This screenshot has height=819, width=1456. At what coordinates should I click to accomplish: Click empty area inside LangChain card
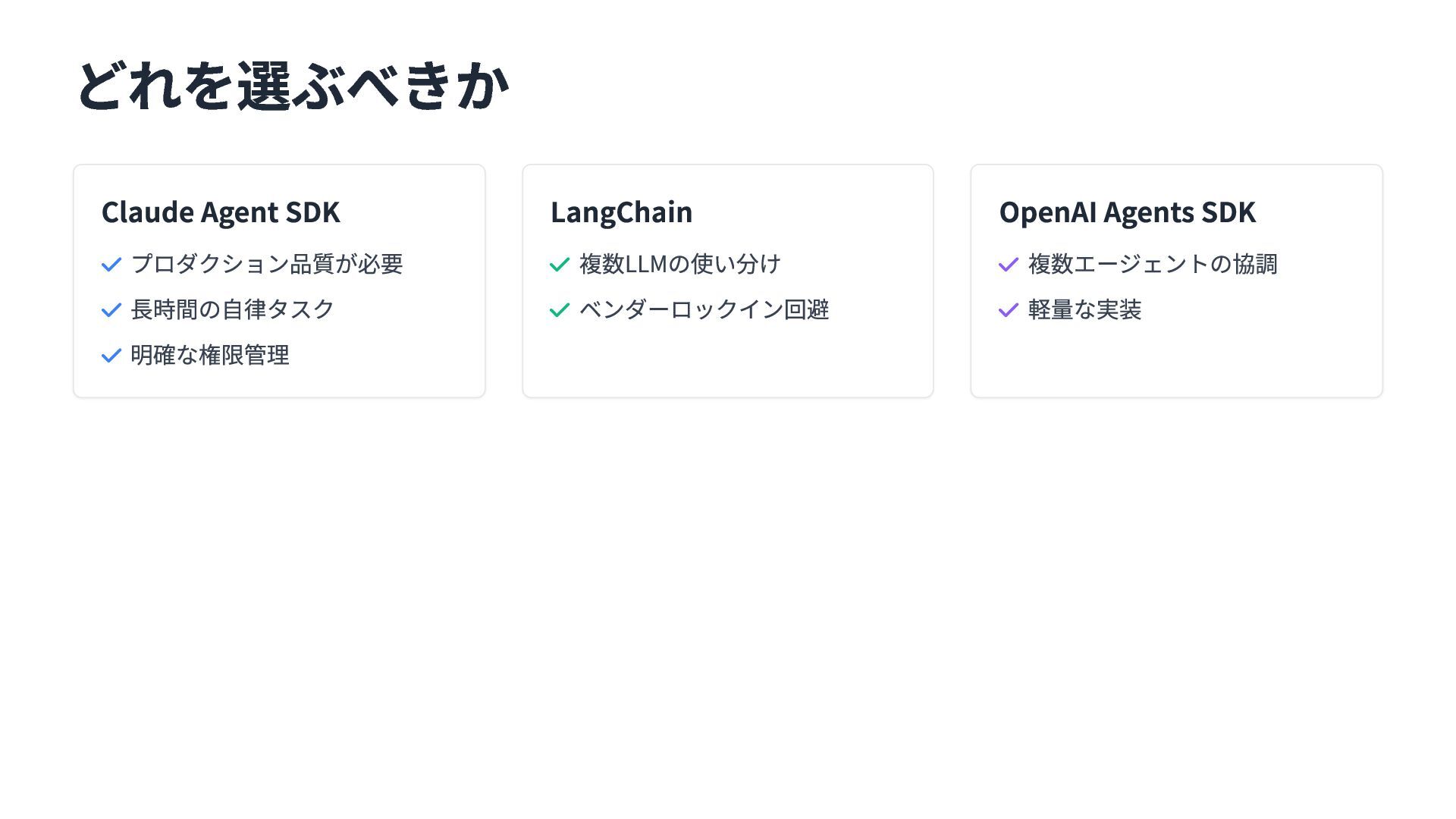pos(728,360)
